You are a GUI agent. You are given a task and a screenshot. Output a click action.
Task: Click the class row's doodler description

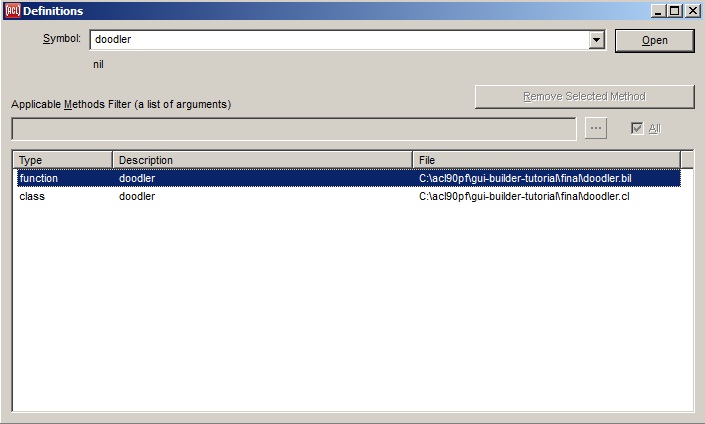pos(137,196)
